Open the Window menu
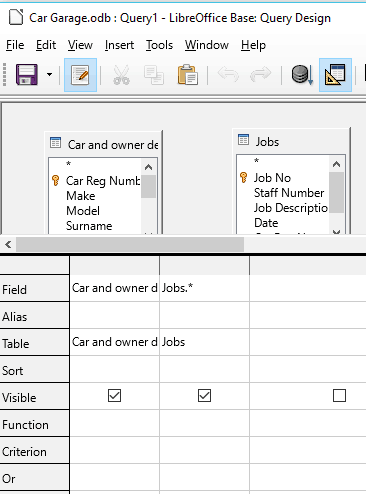Viewport: 366px width, 494px height. (x=207, y=45)
